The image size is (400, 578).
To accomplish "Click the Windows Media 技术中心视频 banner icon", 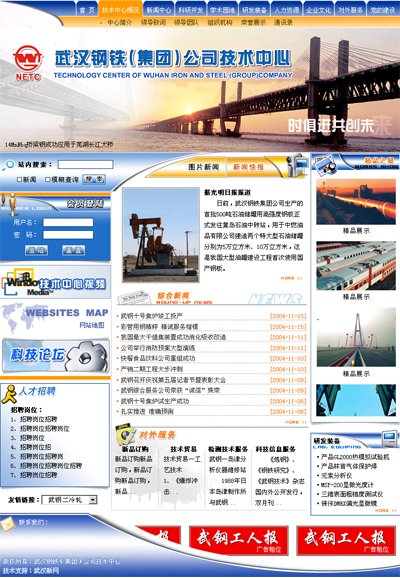I will point(18,282).
